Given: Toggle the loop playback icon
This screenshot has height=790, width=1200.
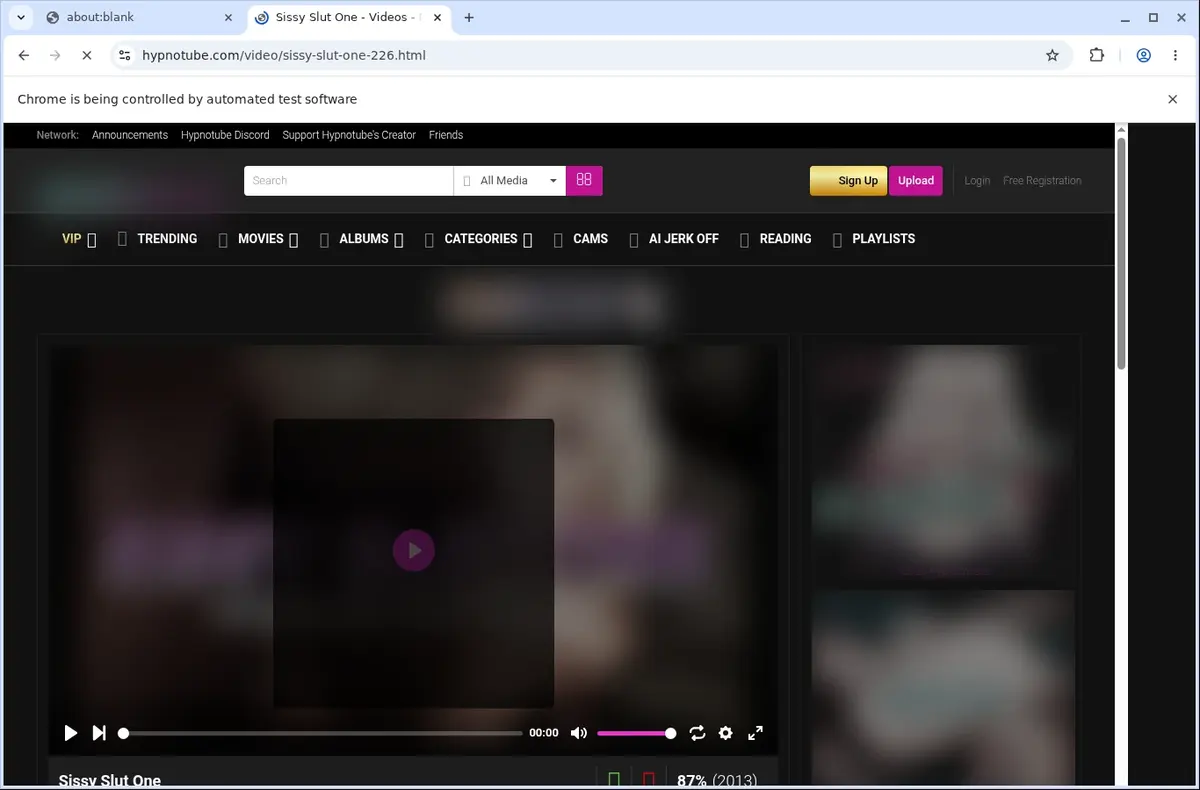Looking at the screenshot, I should [697, 733].
